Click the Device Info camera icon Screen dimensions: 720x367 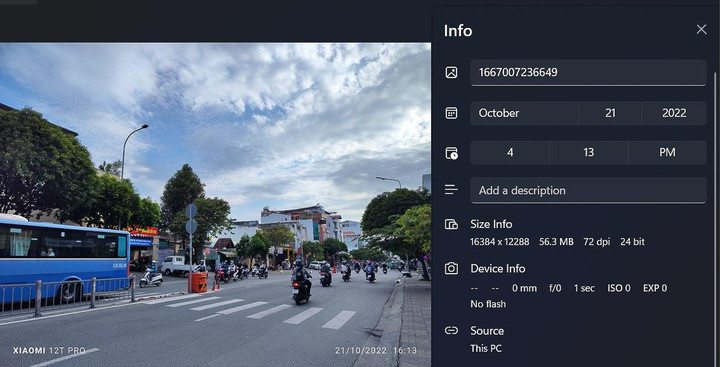pyautogui.click(x=451, y=269)
